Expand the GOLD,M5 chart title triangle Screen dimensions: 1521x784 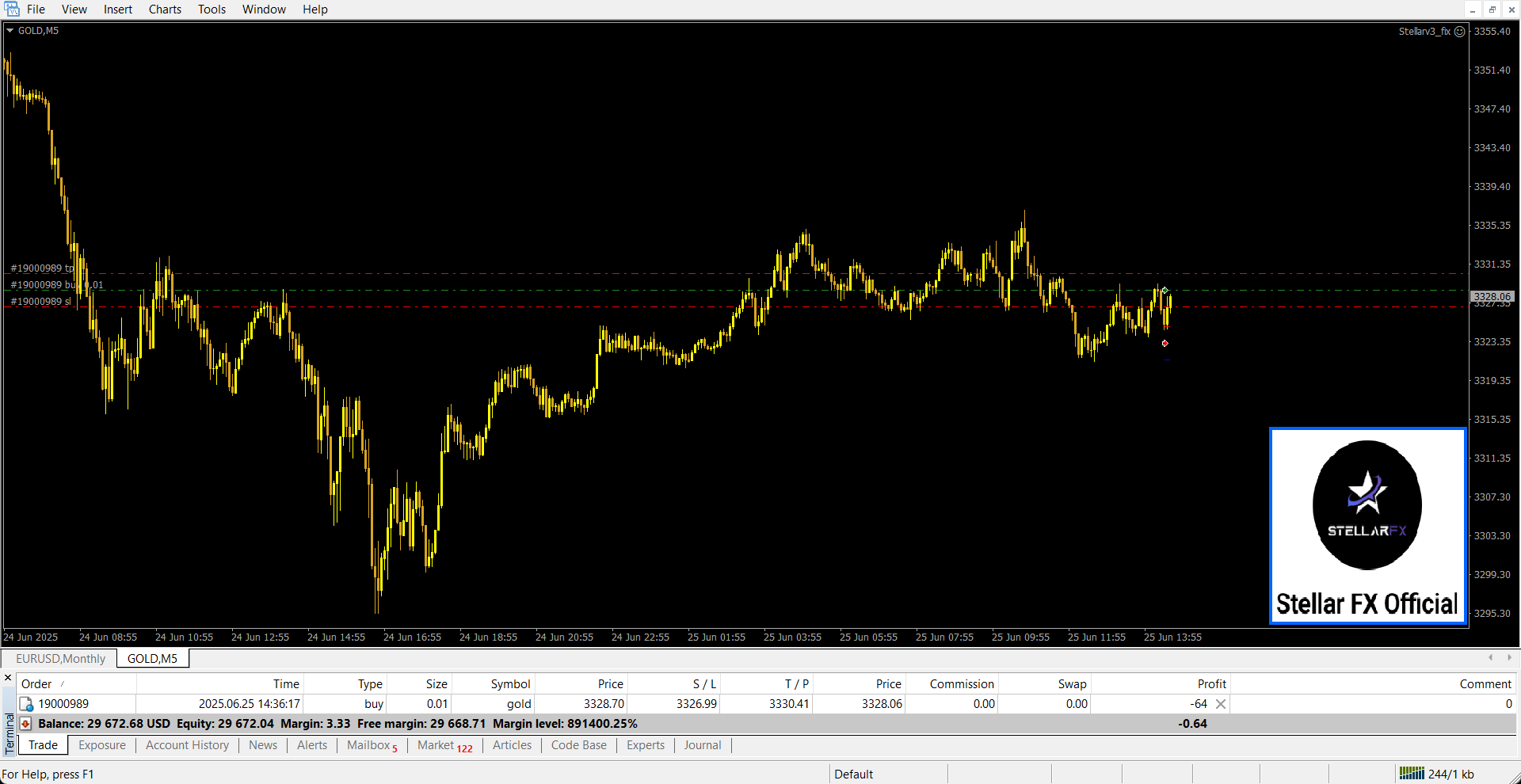[x=10, y=31]
